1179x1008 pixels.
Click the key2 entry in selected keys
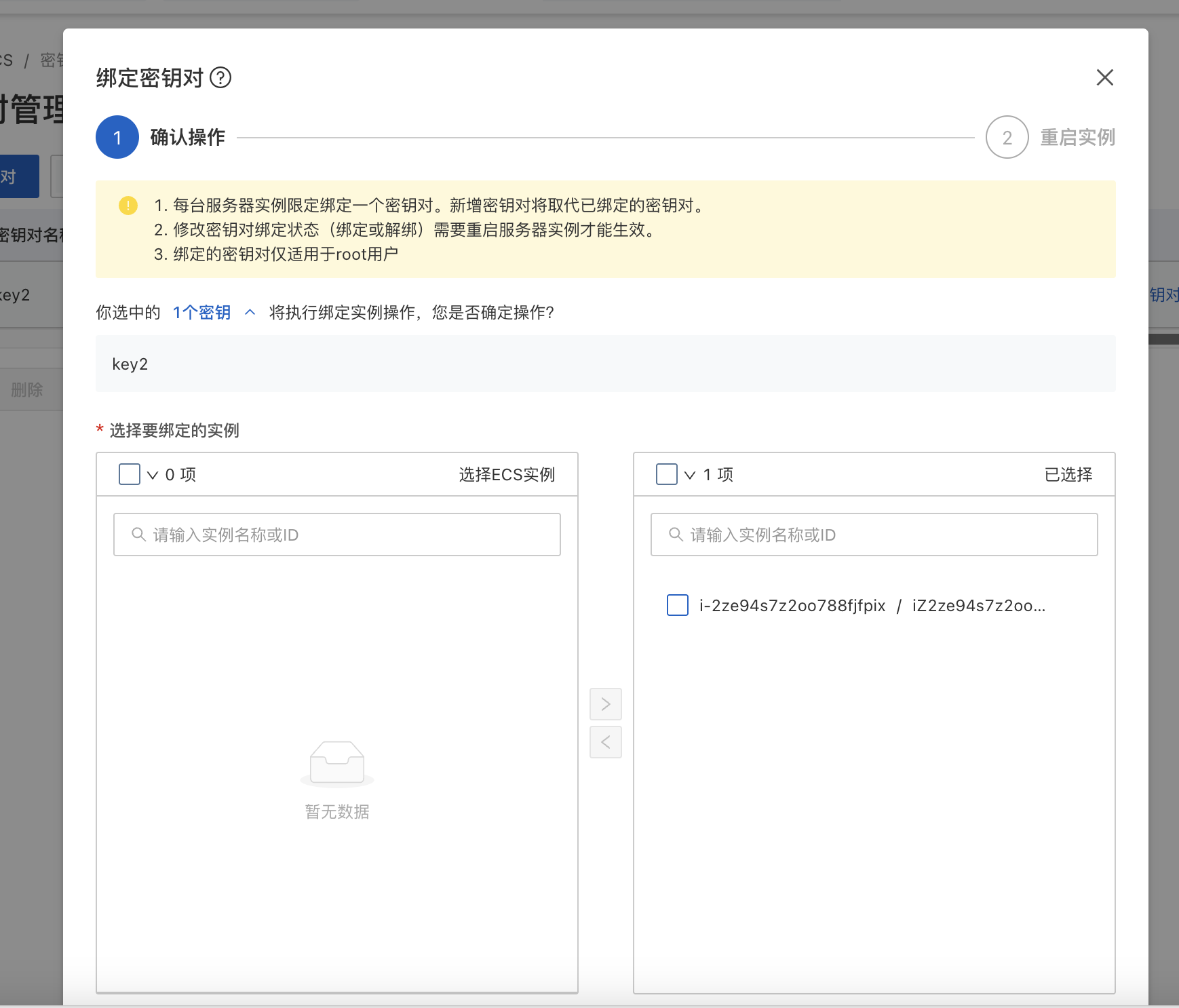pyautogui.click(x=130, y=364)
